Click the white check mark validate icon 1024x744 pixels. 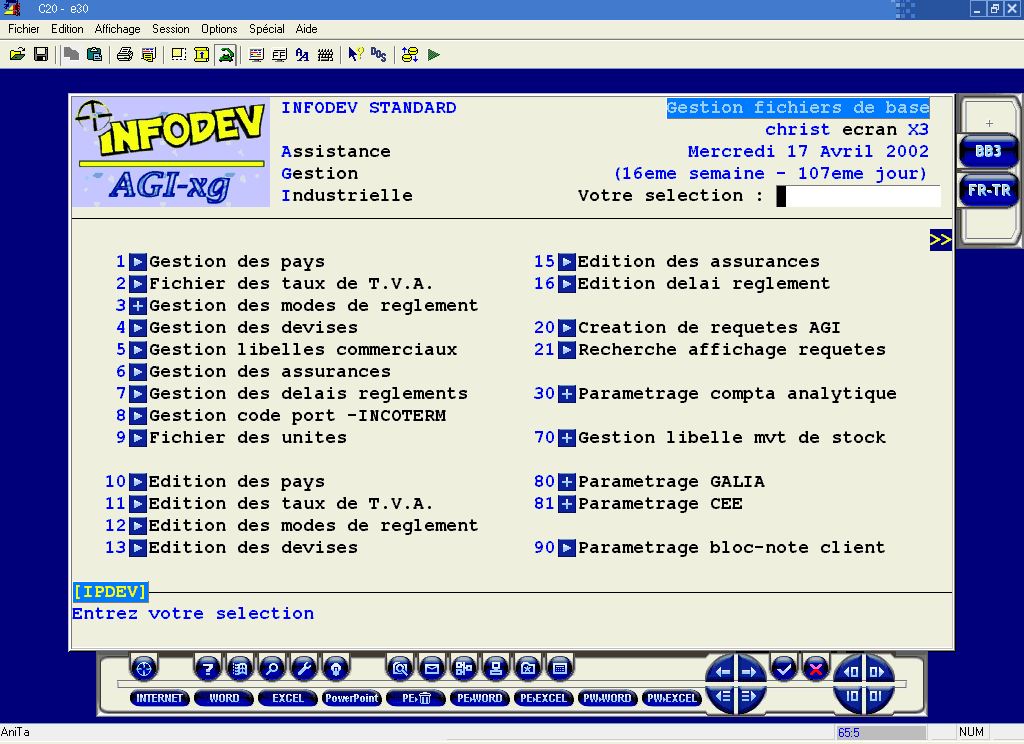(x=784, y=669)
